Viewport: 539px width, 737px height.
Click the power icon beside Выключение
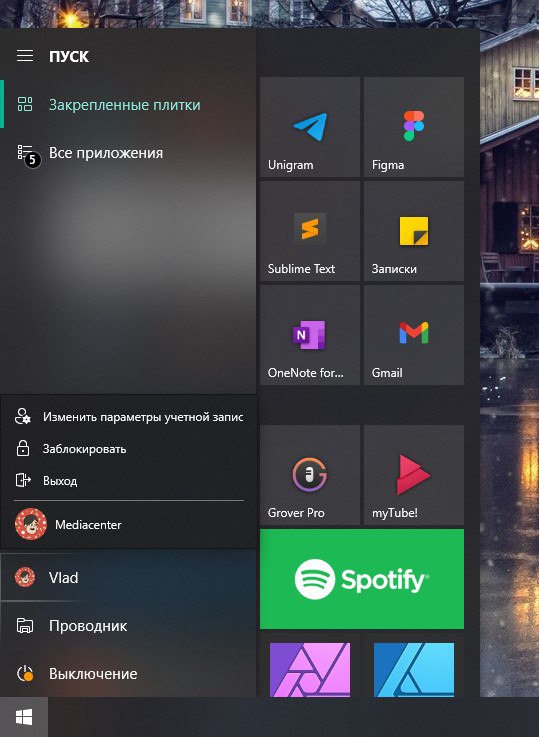(25, 674)
